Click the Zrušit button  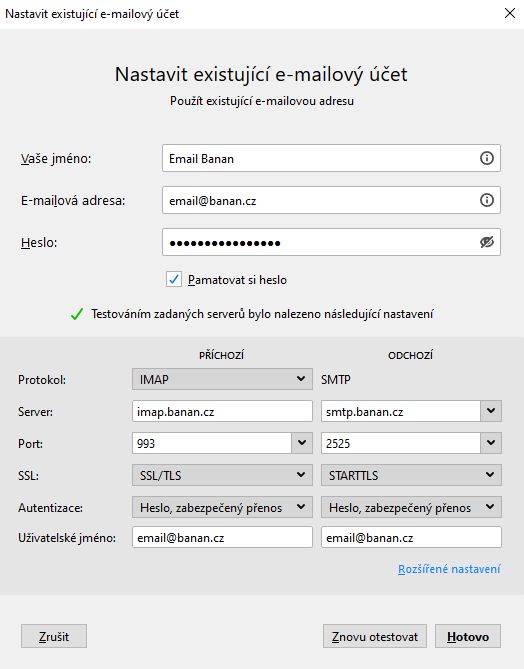click(54, 636)
